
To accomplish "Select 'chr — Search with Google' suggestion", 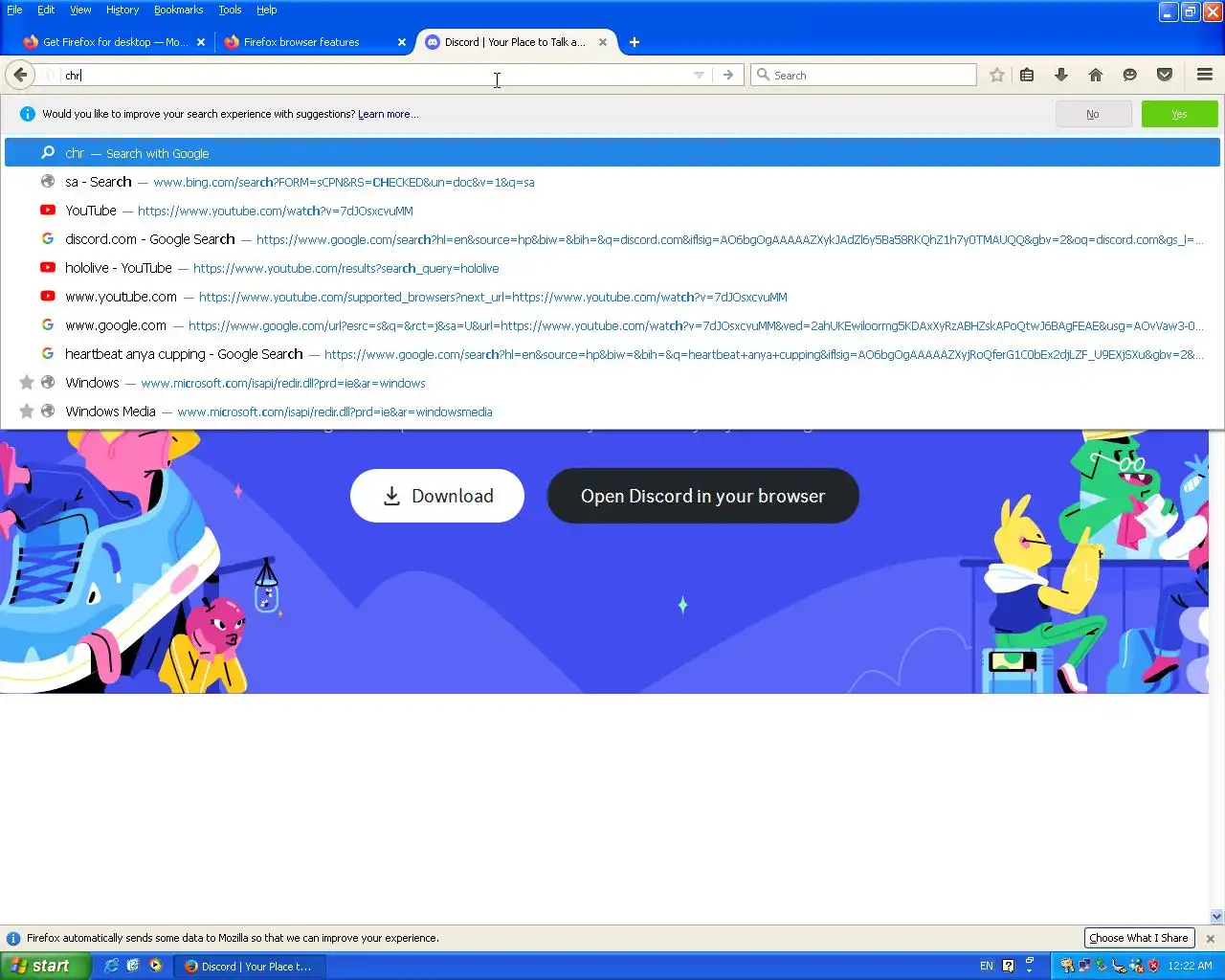I will tap(612, 153).
